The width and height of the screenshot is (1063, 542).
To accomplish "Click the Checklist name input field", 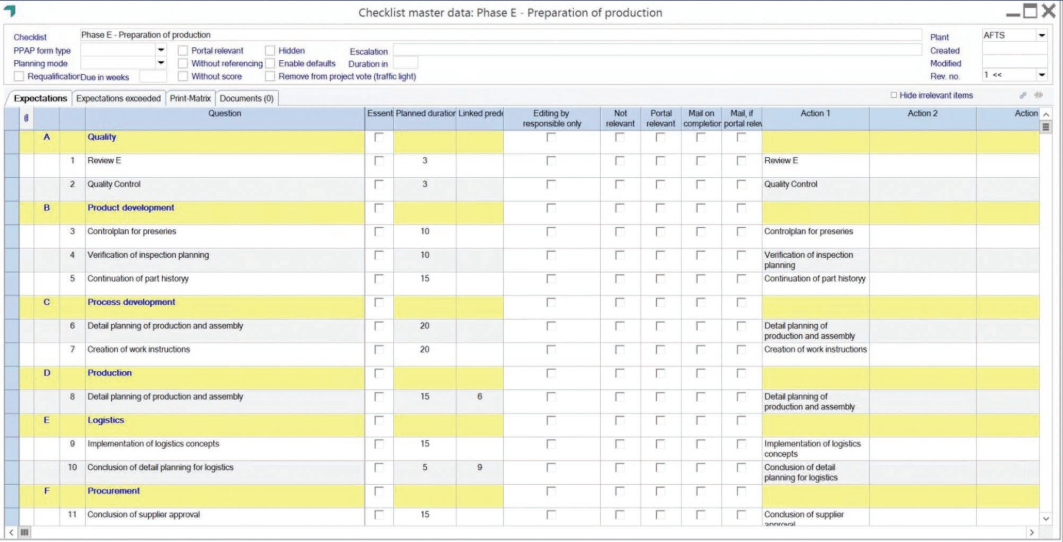I will [500, 35].
